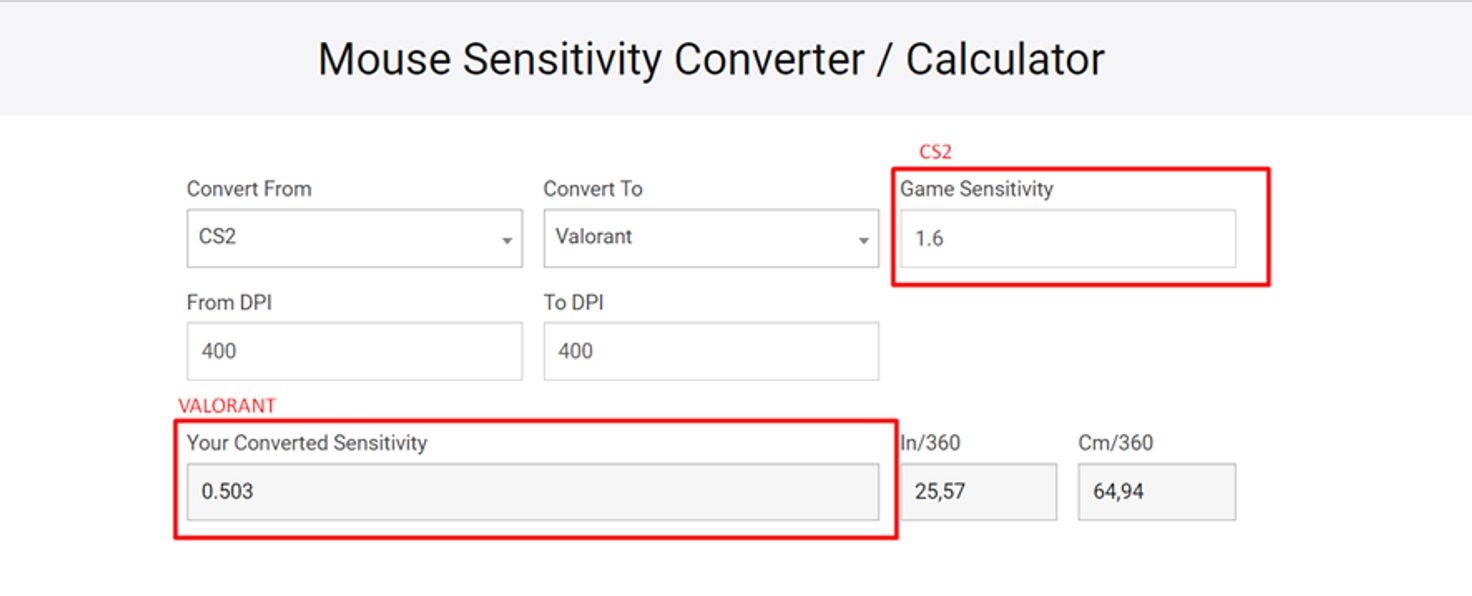This screenshot has width=1472, height=596.
Task: Click the red VALORANT annotation text
Action: 226,406
